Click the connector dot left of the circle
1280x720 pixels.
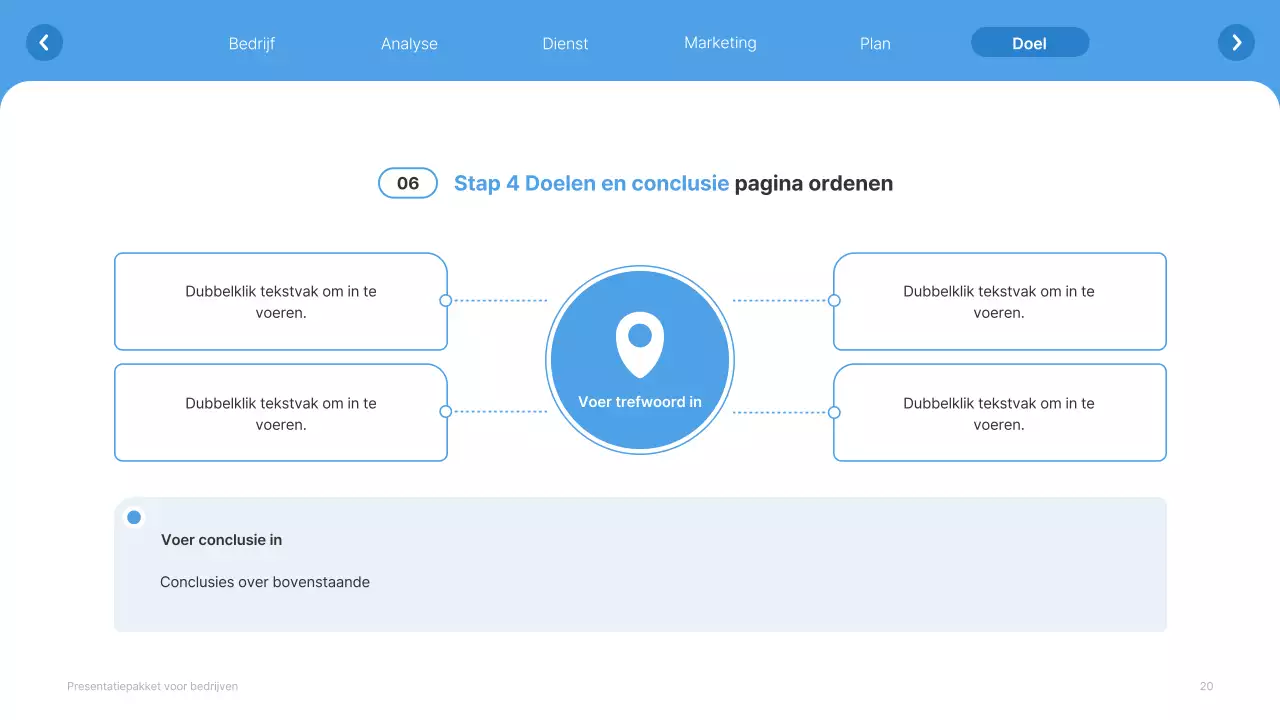pyautogui.click(x=447, y=300)
